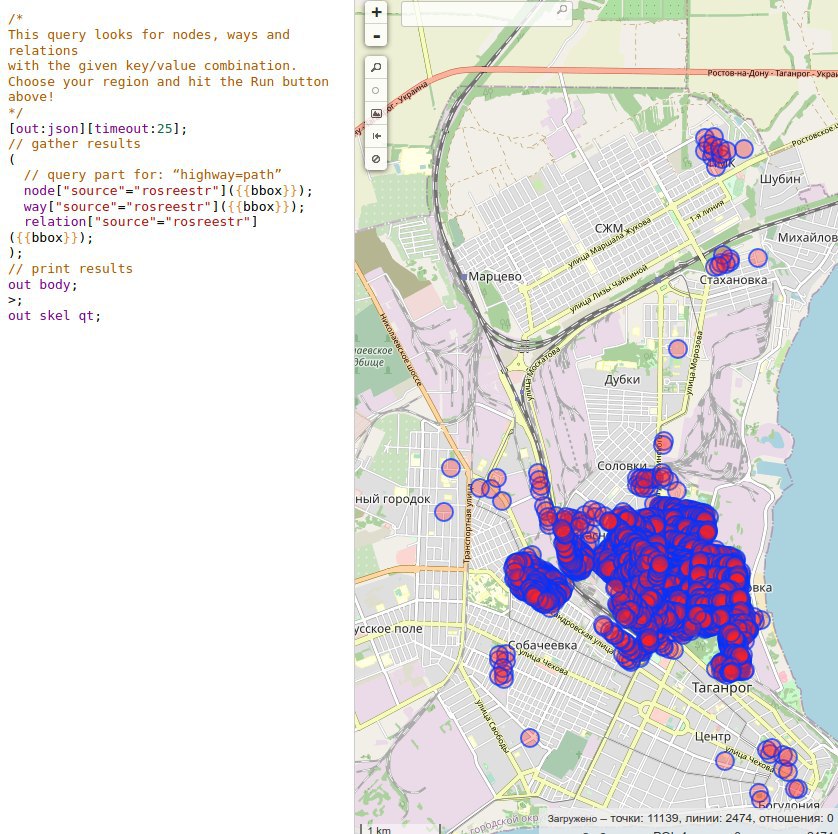Activate manual bounding box selection icon
This screenshot has height=834, width=838.
pyautogui.click(x=376, y=113)
